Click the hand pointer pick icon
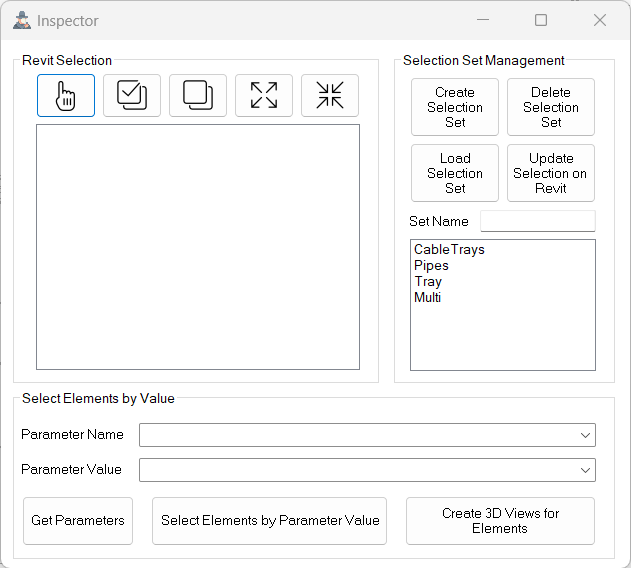Screen dimensions: 631x568 click(66, 96)
